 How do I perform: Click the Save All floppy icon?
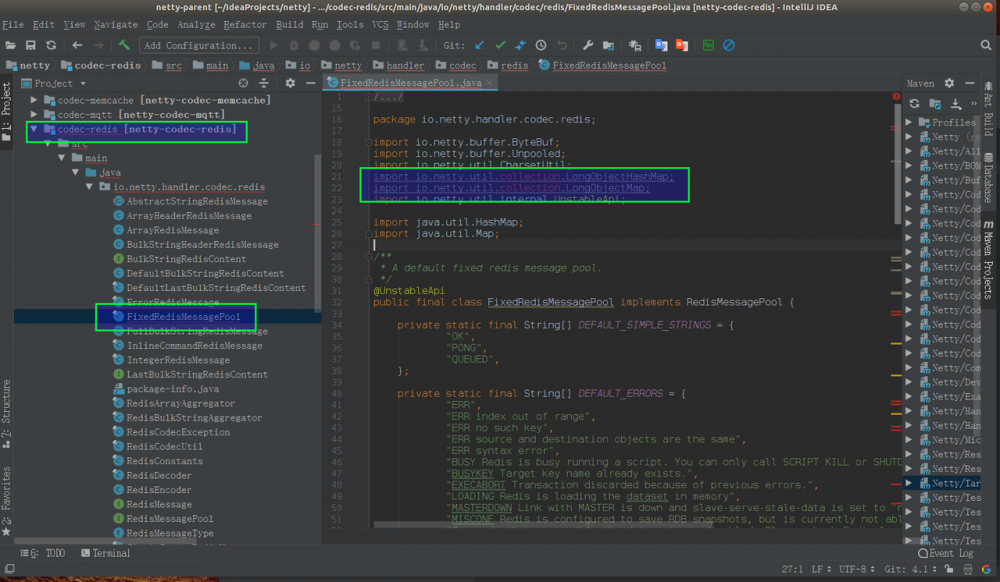click(x=30, y=45)
